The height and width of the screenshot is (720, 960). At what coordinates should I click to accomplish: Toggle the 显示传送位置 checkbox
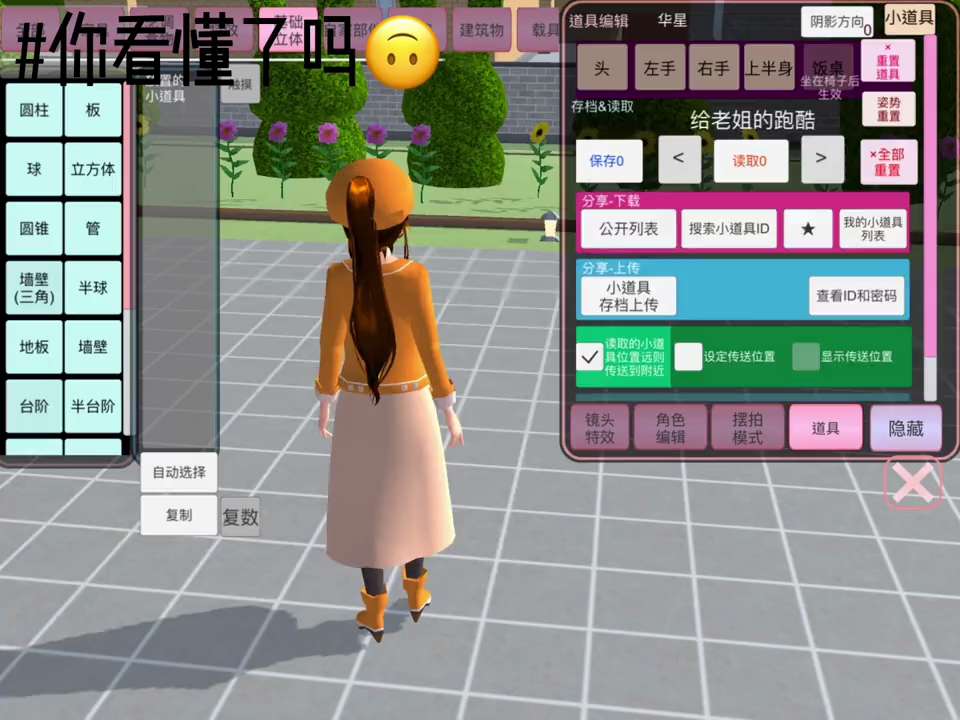pos(806,357)
